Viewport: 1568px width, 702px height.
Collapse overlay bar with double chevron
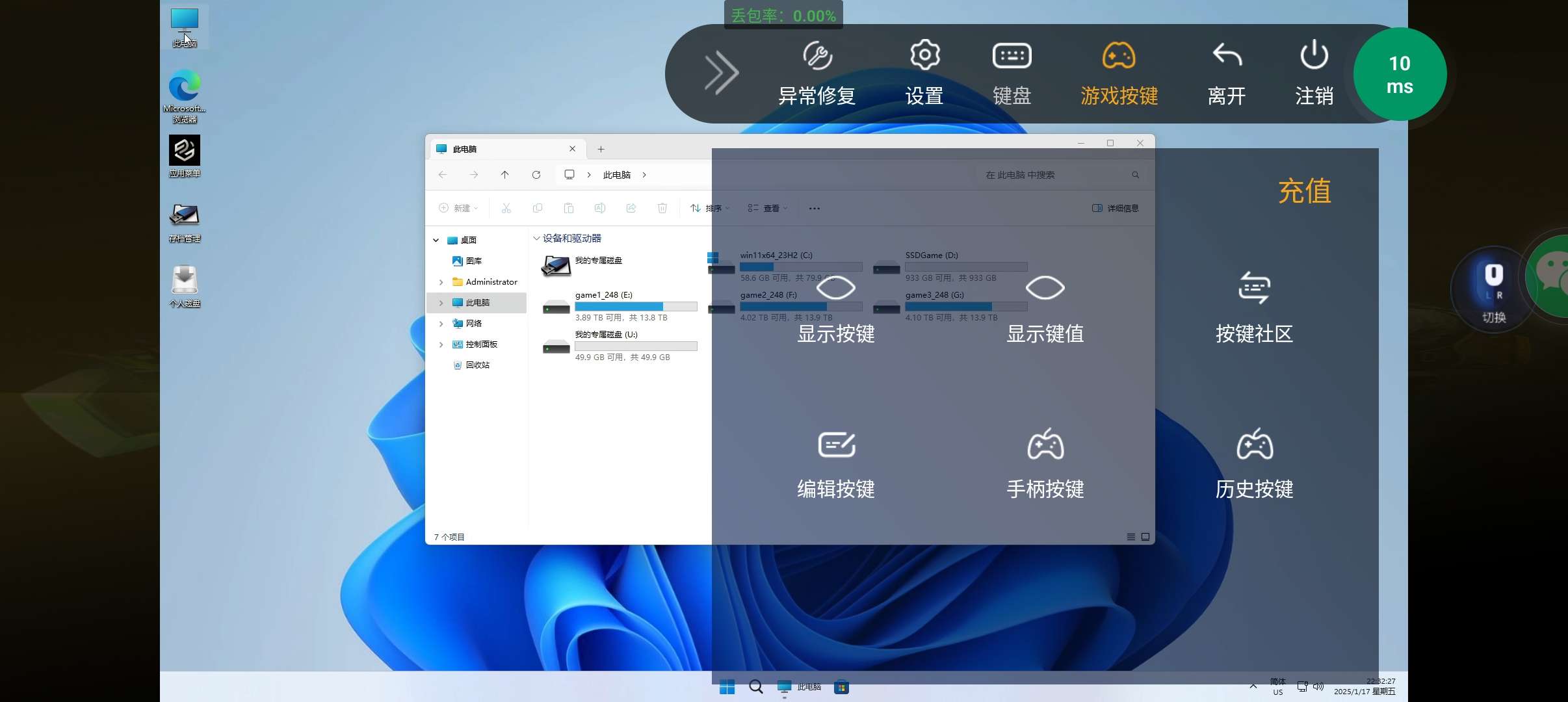722,73
